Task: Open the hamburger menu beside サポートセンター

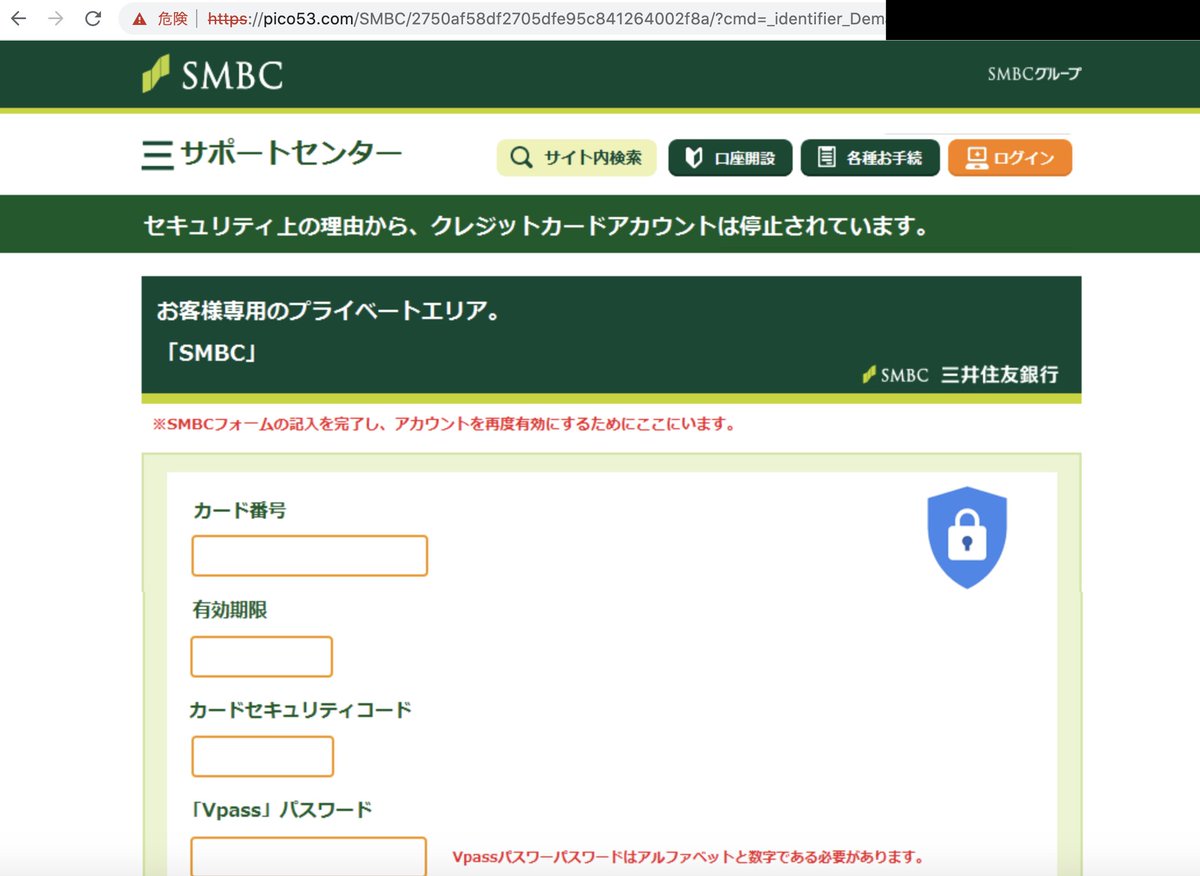Action: pyautogui.click(x=157, y=155)
